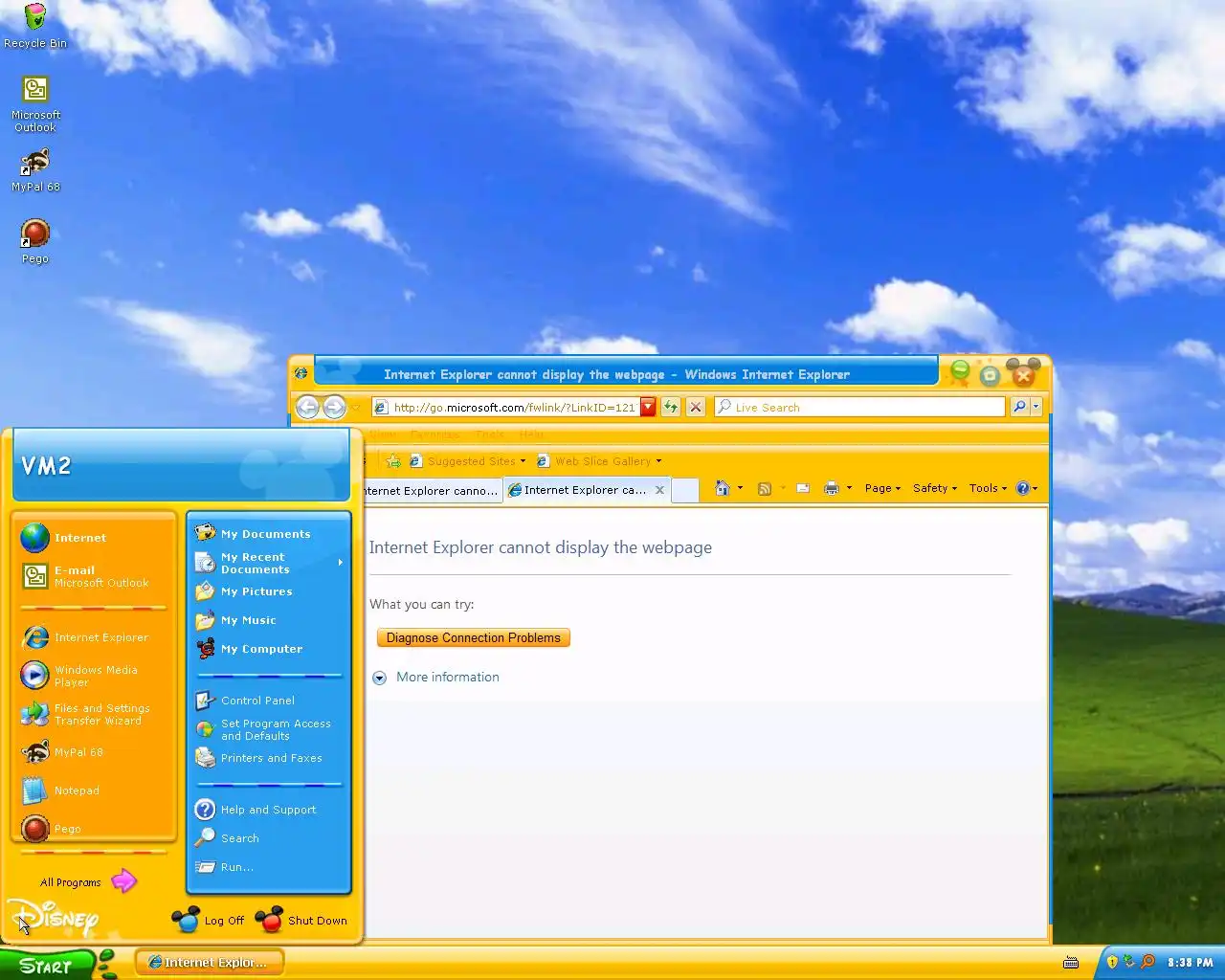Open Control Panel from Start menu

(x=269, y=701)
